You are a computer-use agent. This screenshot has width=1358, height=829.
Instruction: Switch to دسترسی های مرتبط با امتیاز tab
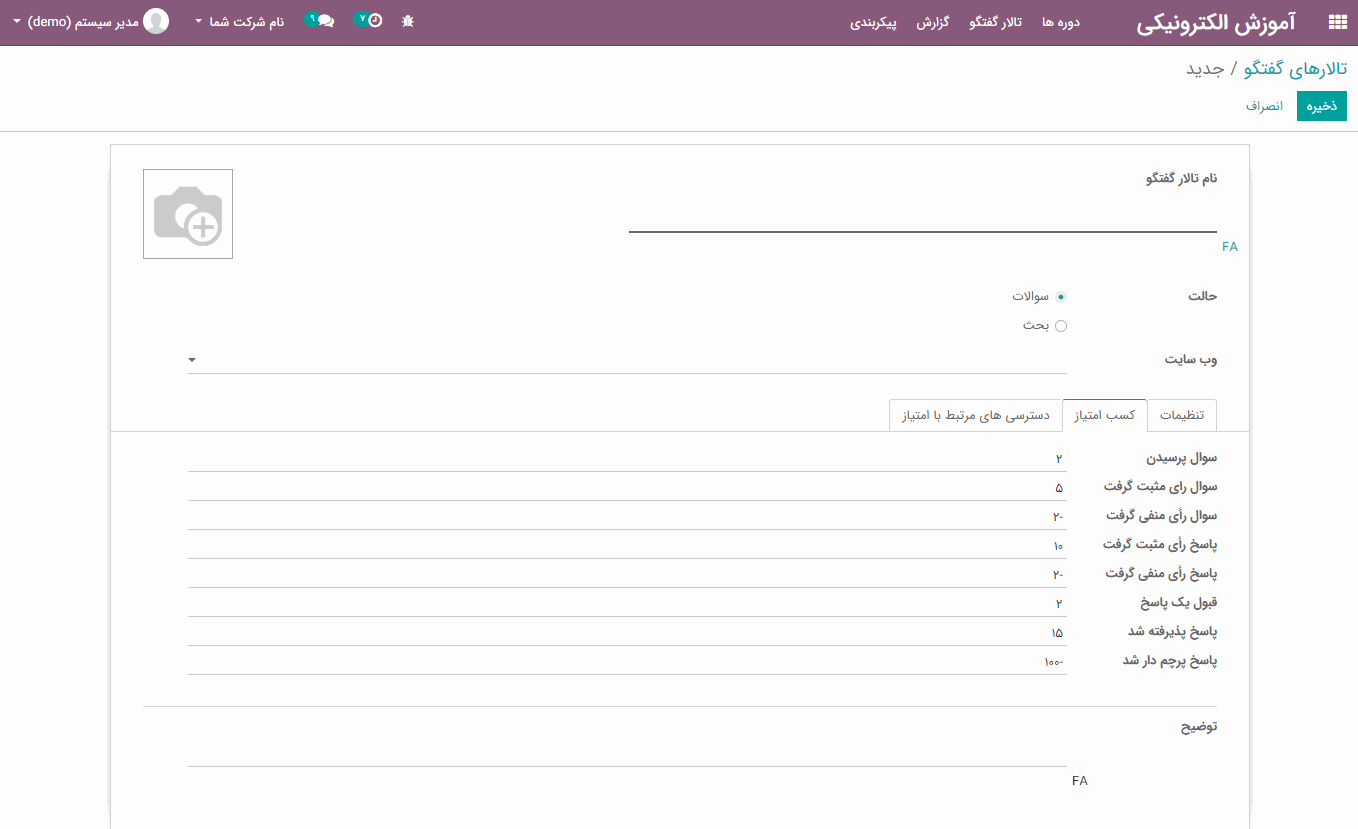click(x=975, y=415)
